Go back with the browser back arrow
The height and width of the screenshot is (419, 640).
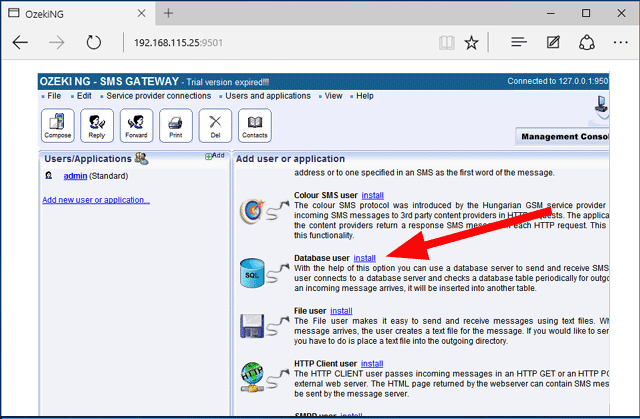pos(20,42)
